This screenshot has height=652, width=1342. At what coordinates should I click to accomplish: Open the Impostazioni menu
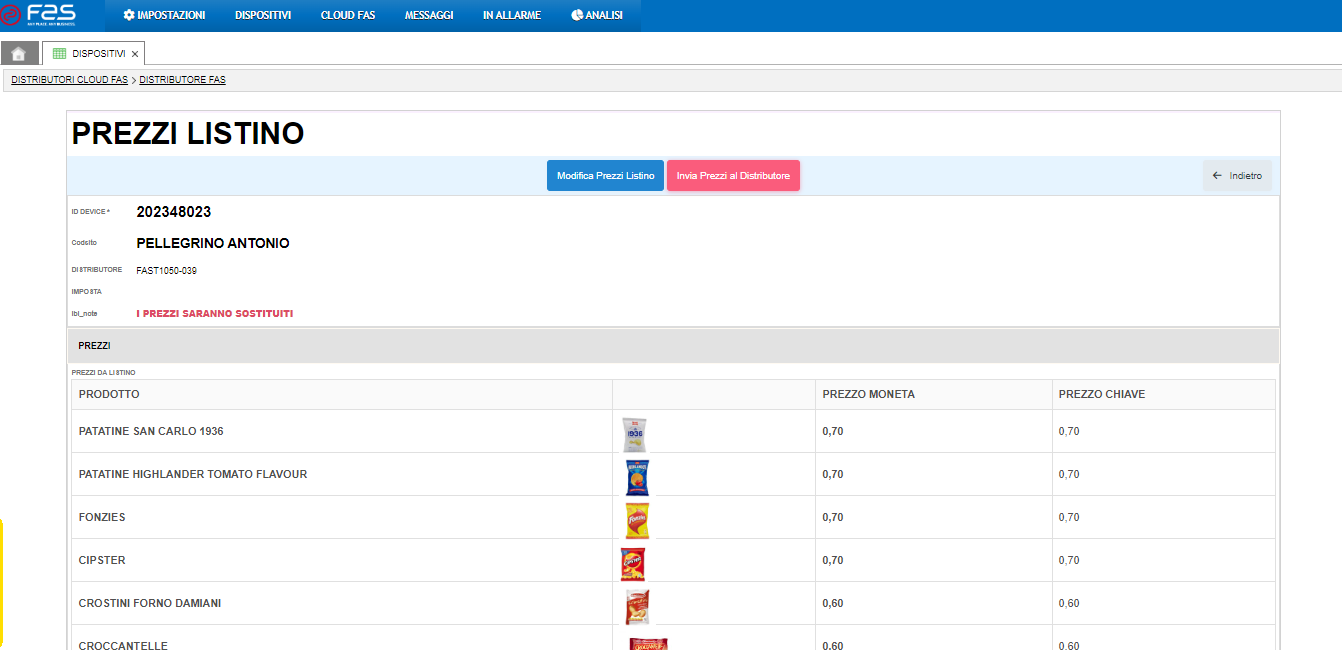coord(164,15)
